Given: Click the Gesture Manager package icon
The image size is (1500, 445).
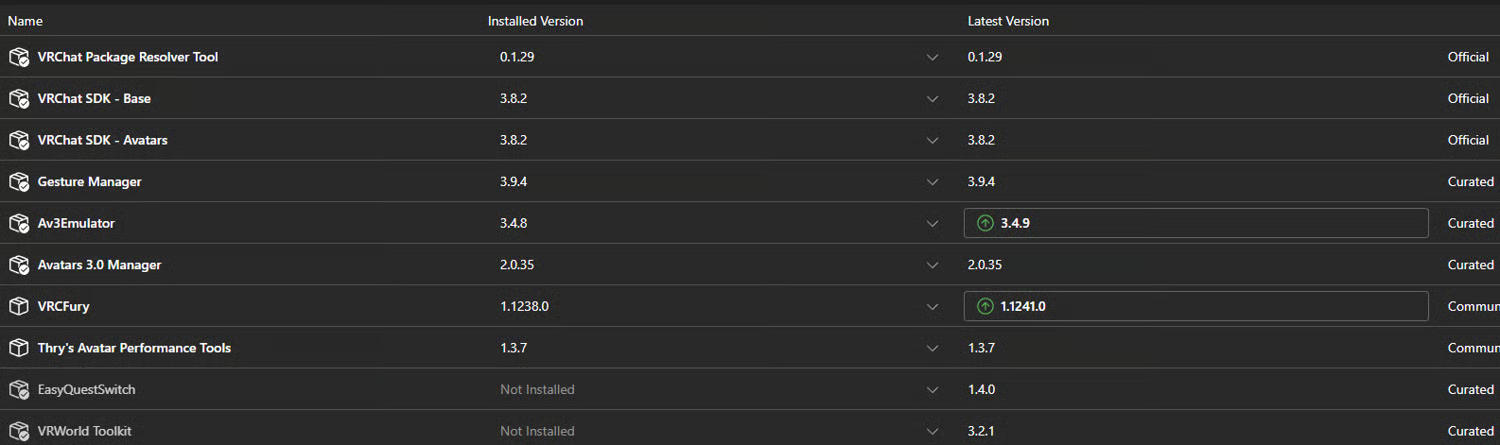Looking at the screenshot, I should coord(18,182).
